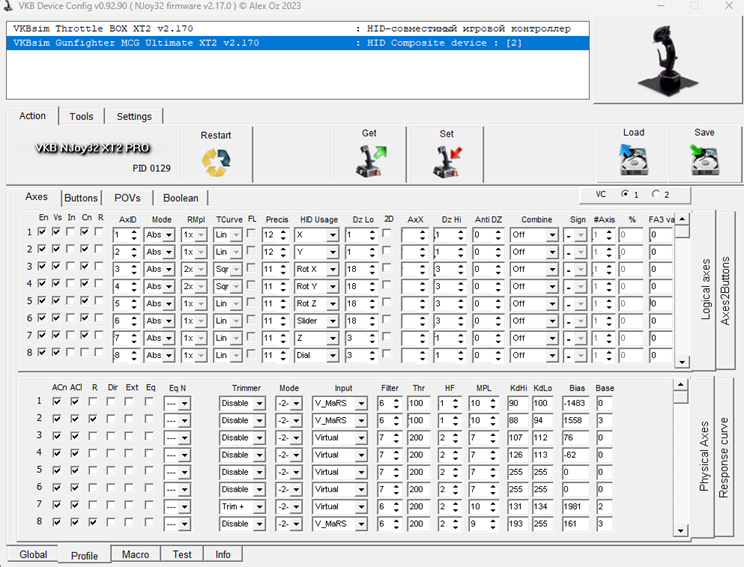
Task: Switch to the Buttons tab
Action: pos(81,198)
